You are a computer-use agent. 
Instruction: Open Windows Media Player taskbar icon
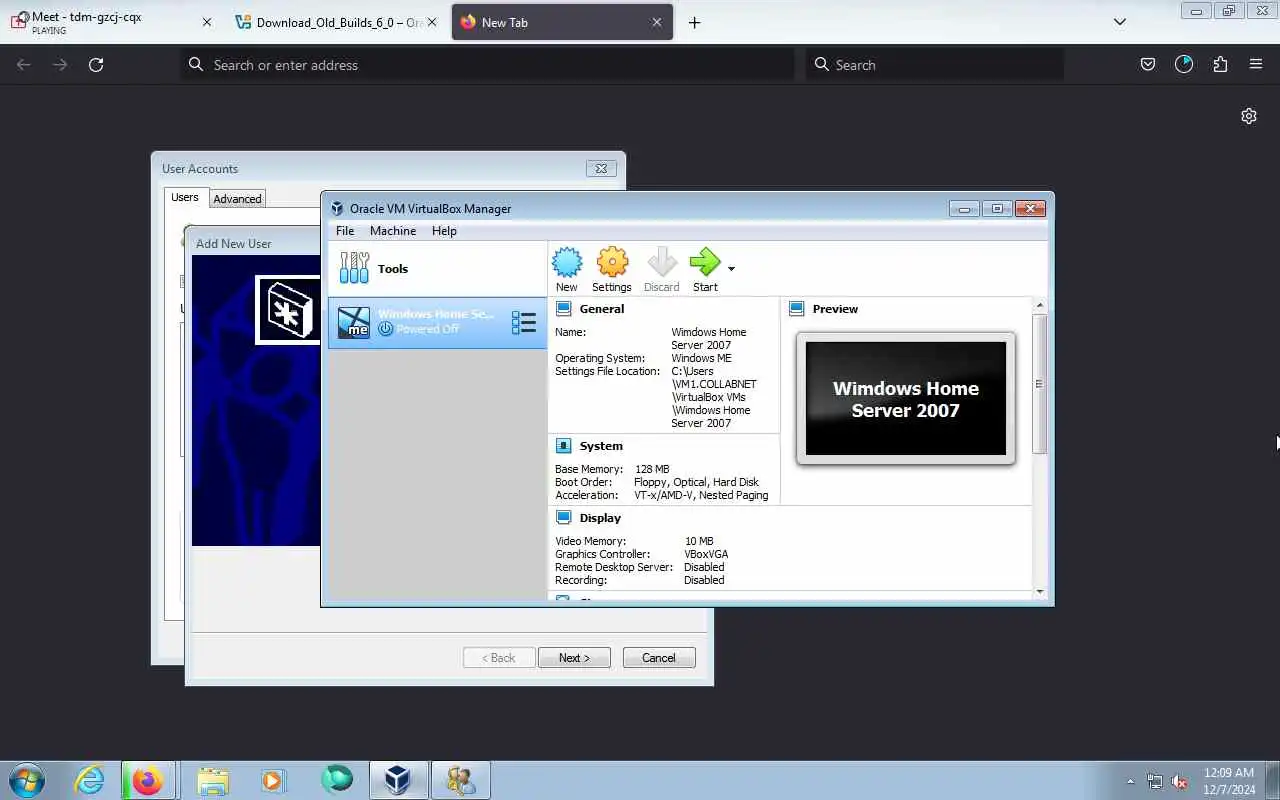click(274, 780)
